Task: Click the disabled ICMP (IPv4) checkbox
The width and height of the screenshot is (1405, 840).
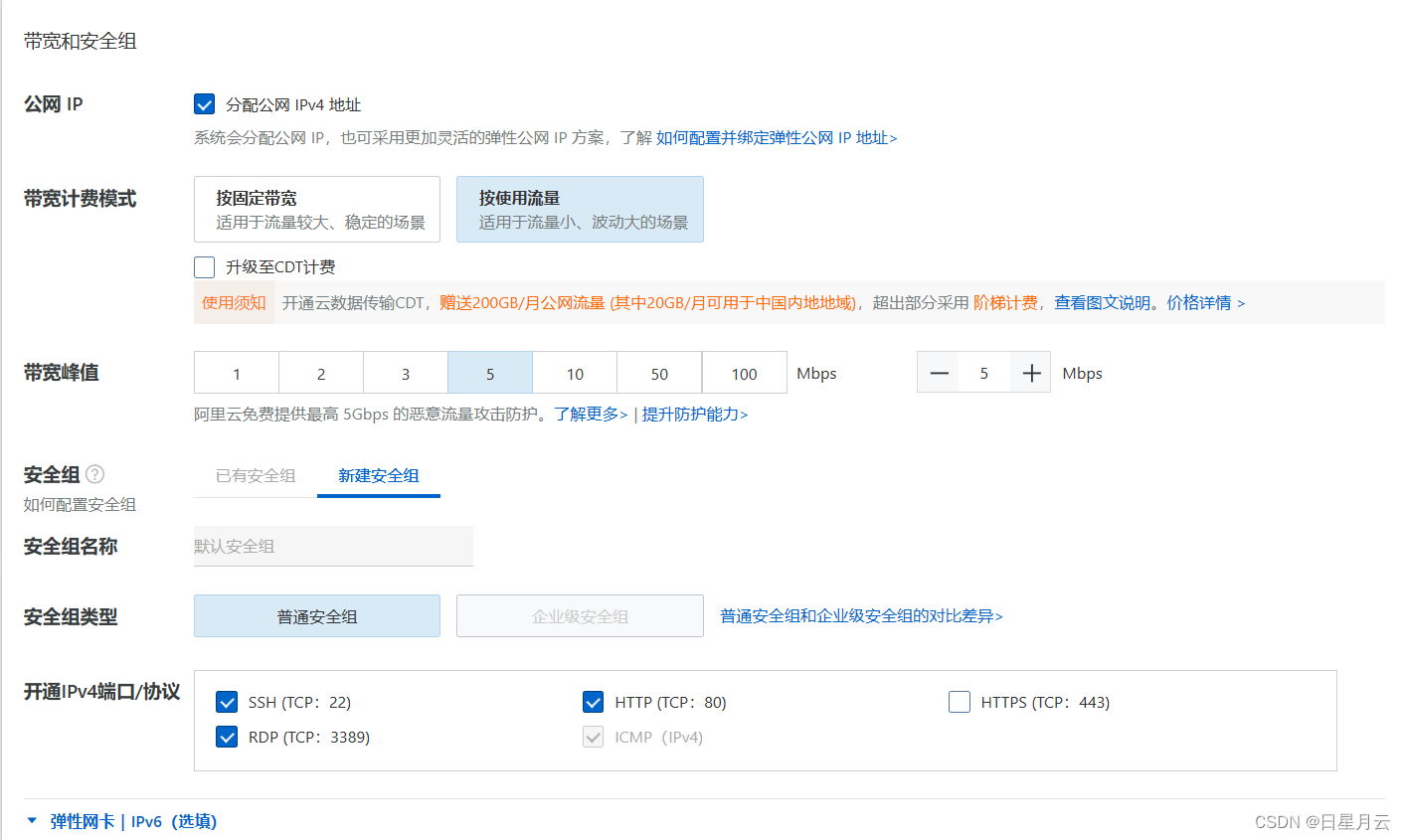Action: click(x=593, y=737)
